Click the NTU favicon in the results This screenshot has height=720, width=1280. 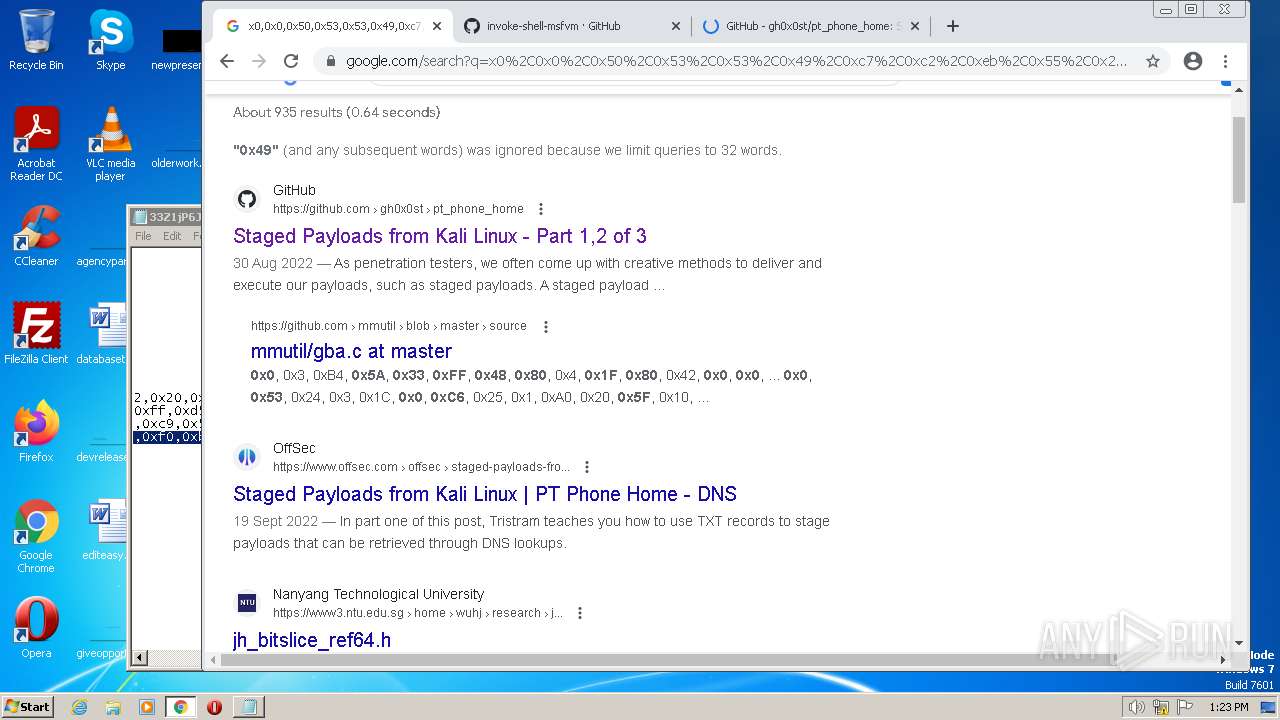click(247, 603)
